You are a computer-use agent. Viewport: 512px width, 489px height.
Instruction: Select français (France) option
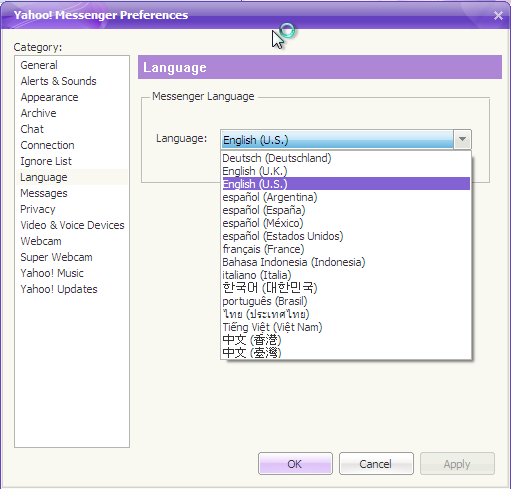[x=346, y=249]
